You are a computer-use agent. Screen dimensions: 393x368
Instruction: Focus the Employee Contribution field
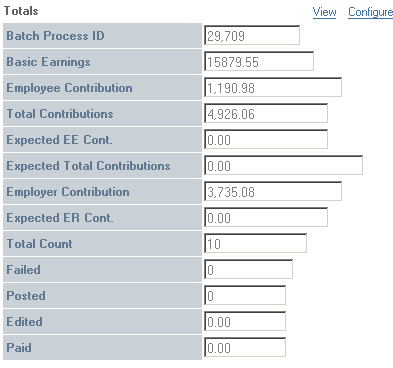(x=273, y=87)
